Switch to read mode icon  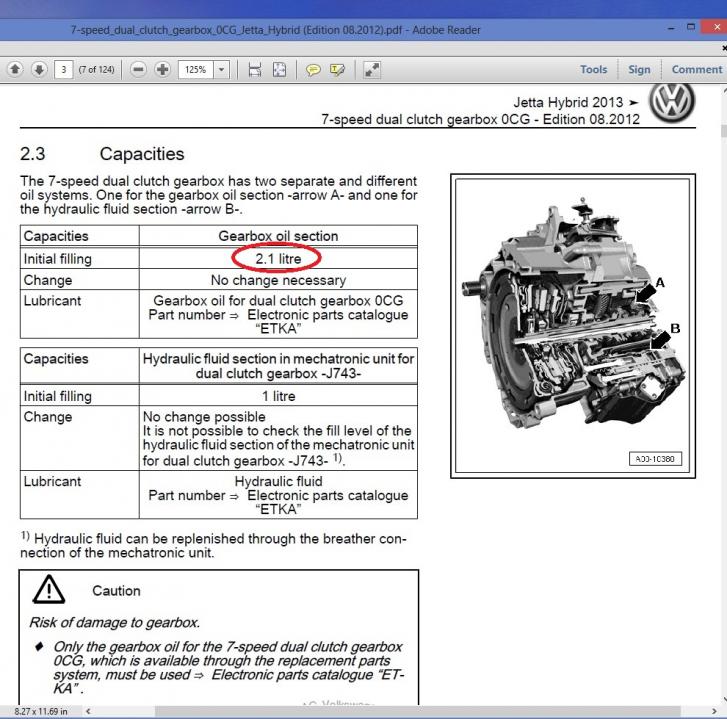(372, 70)
